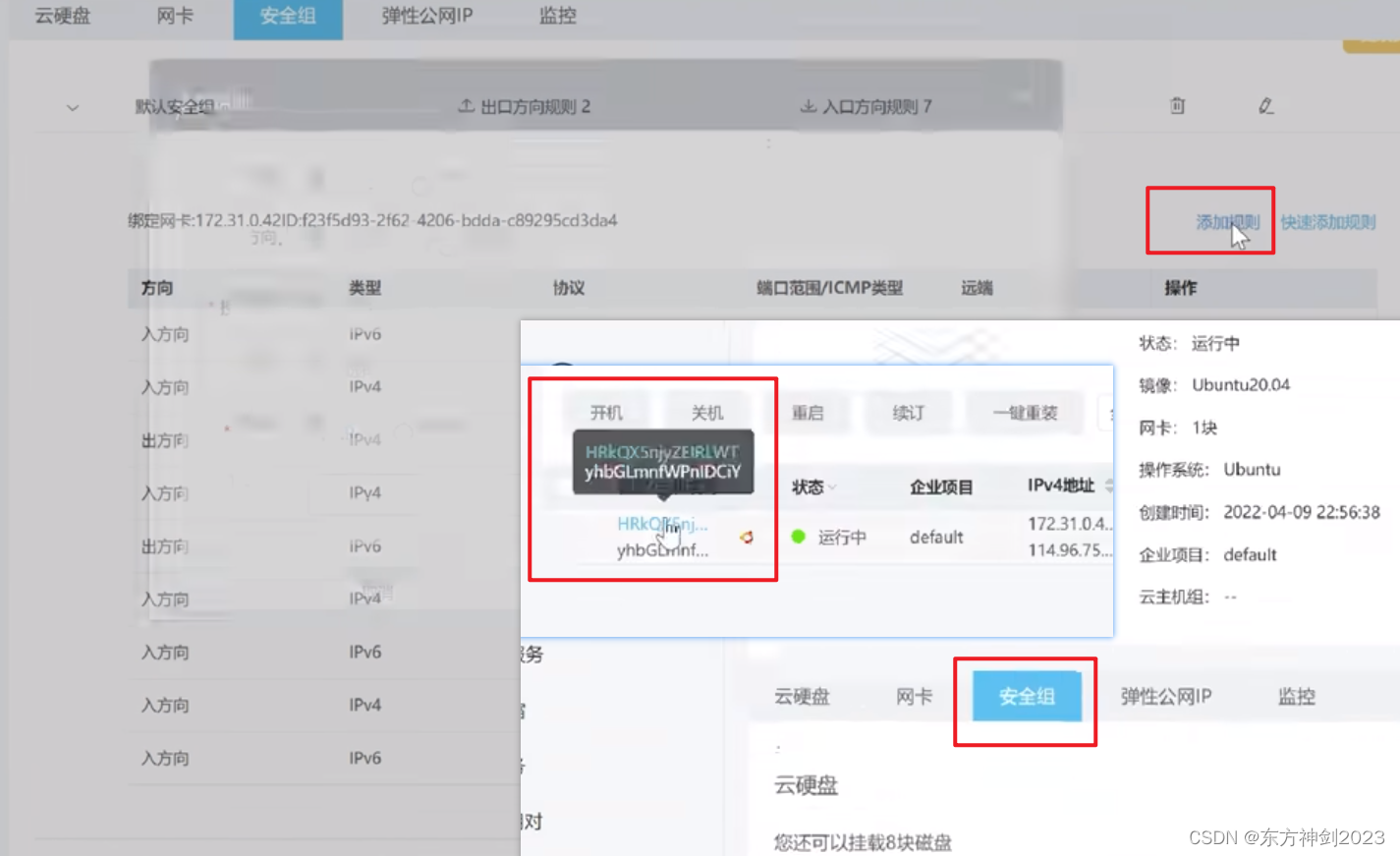
Task: Click the 网卡 value 1块 in details
Action: (x=1204, y=428)
